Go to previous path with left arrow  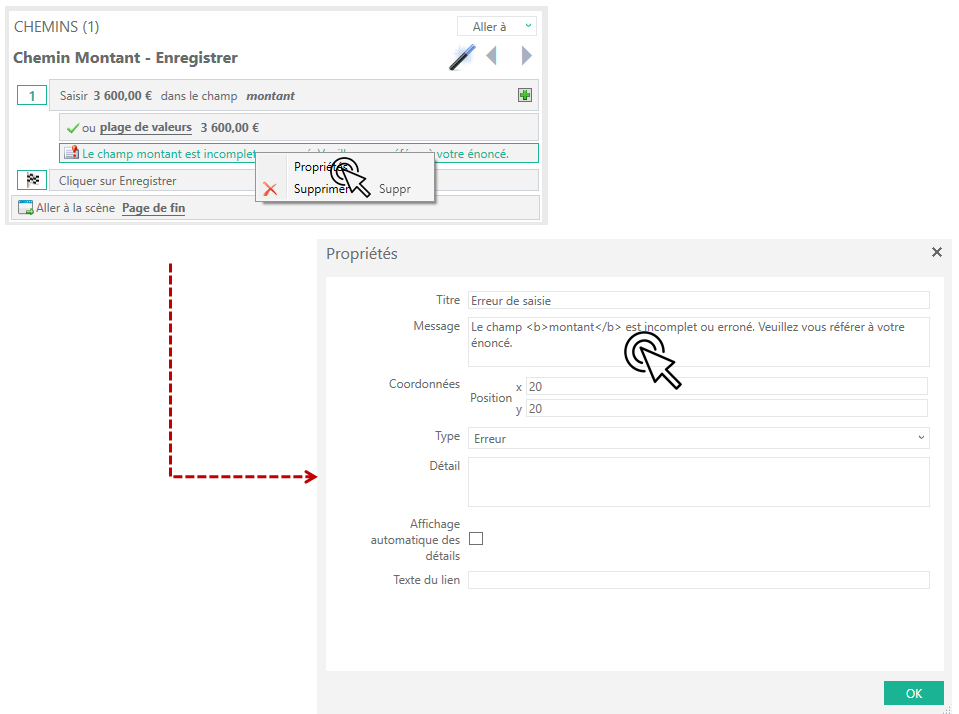pos(491,56)
